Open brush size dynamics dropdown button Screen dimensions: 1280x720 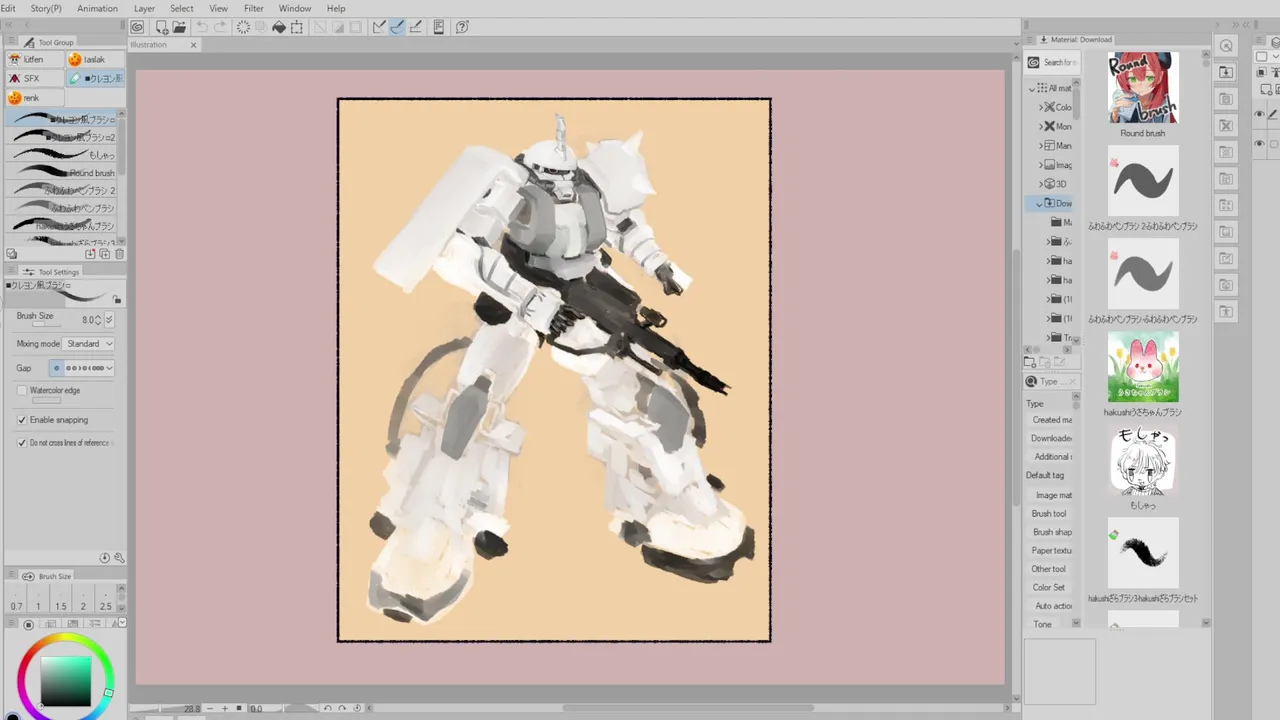[x=109, y=319]
